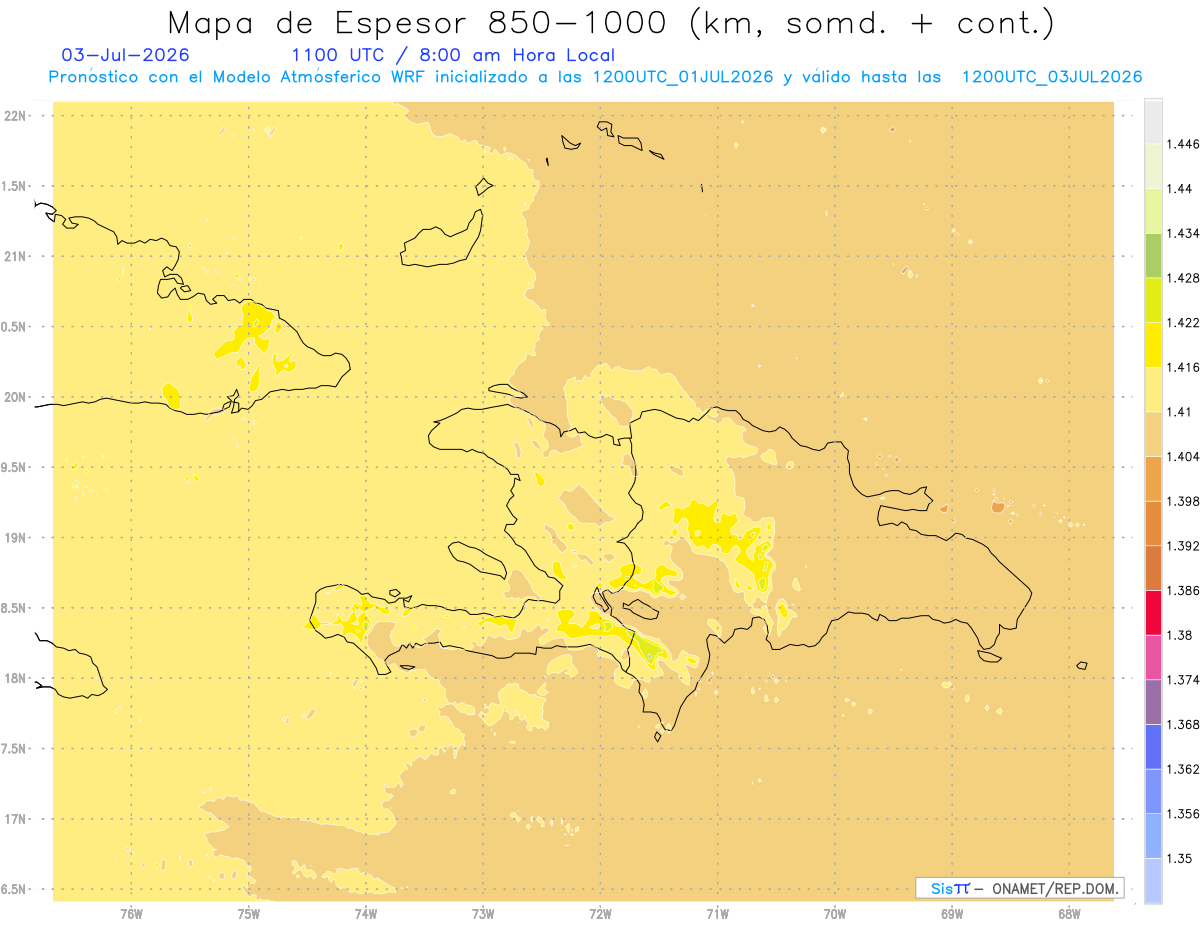Click legend value '1.398'
Screen dimensions: 1200x927
[1181, 501]
